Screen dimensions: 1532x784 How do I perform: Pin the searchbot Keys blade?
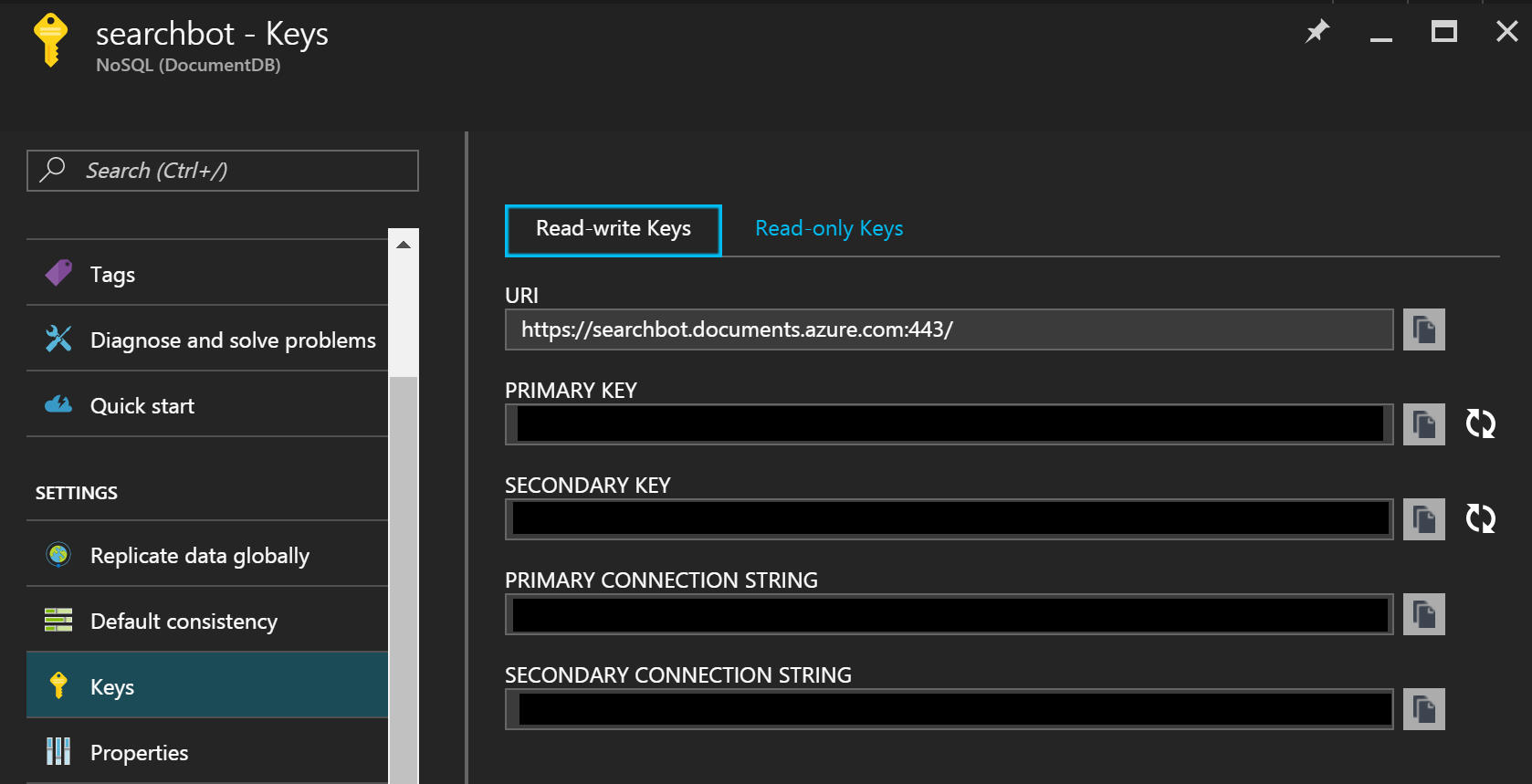pyautogui.click(x=1317, y=32)
